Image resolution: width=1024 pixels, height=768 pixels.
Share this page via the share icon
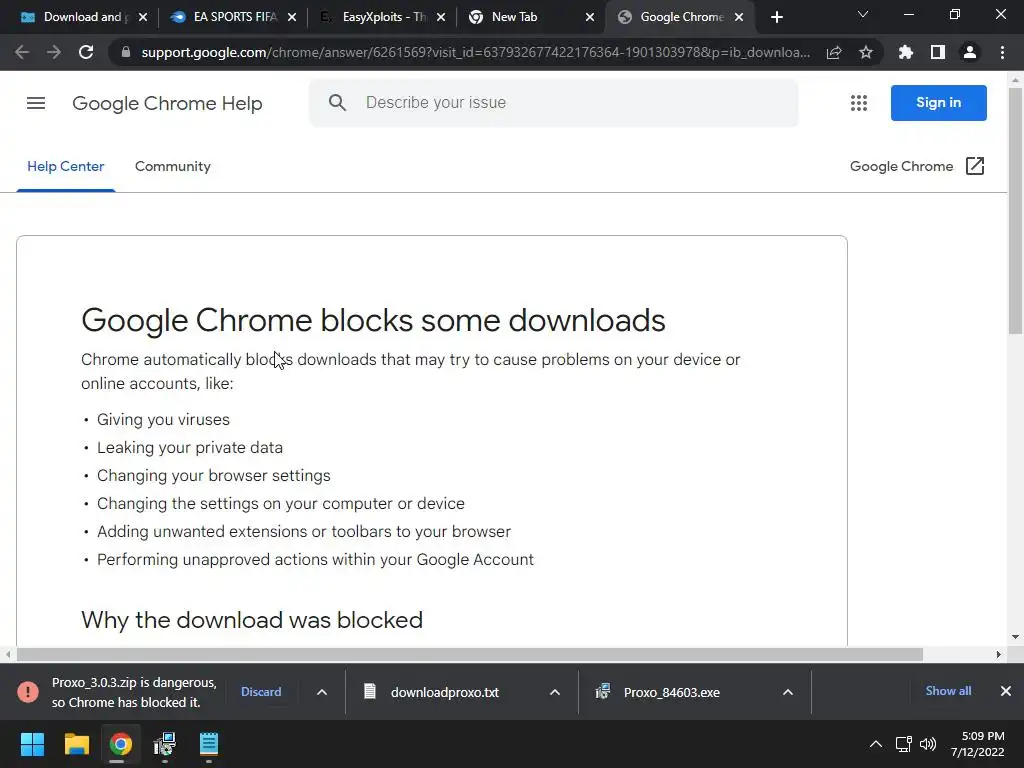point(834,52)
